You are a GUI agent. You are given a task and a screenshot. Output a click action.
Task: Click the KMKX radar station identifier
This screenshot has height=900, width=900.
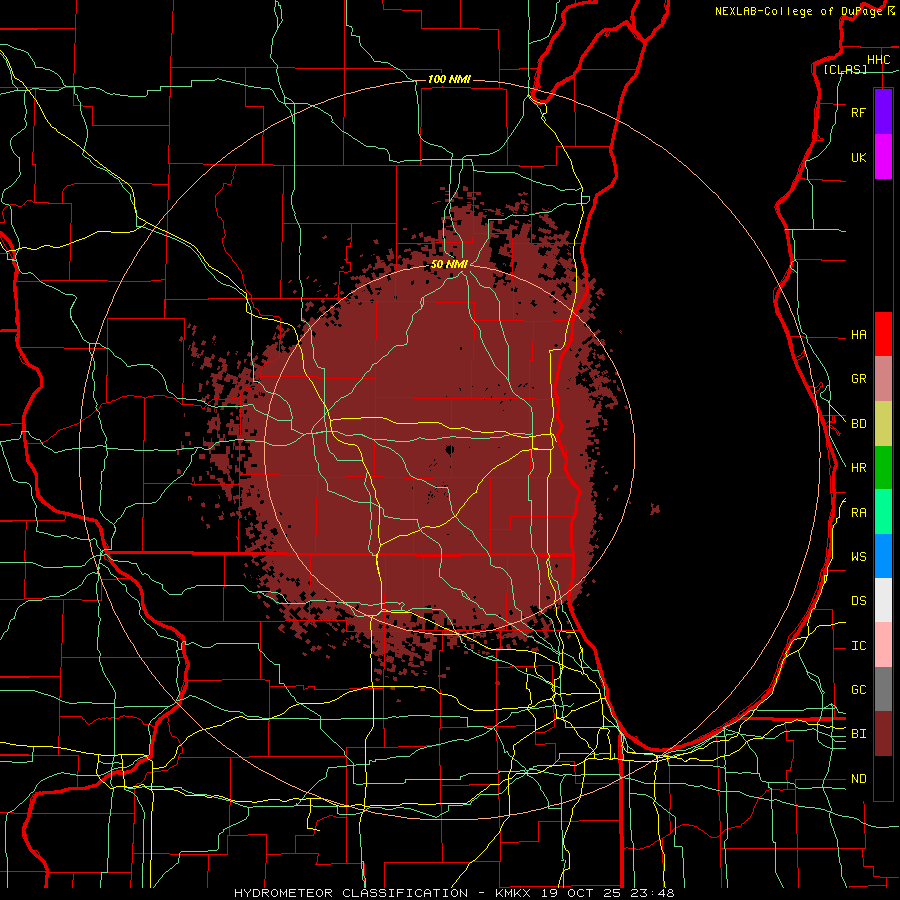click(511, 893)
